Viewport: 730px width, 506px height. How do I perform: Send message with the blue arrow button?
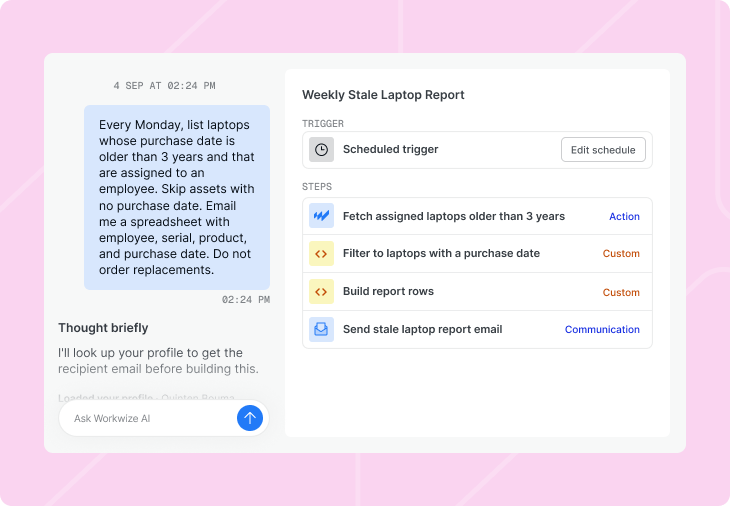coord(250,418)
